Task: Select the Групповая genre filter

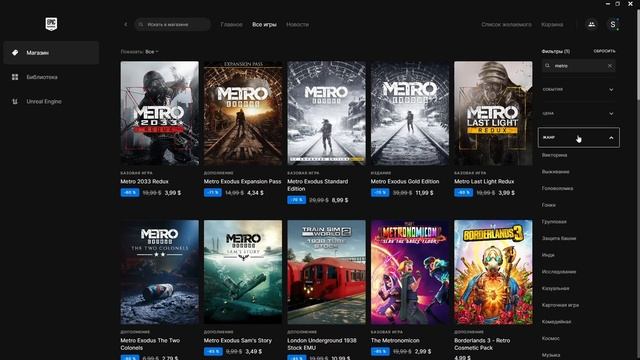Action: click(x=554, y=222)
